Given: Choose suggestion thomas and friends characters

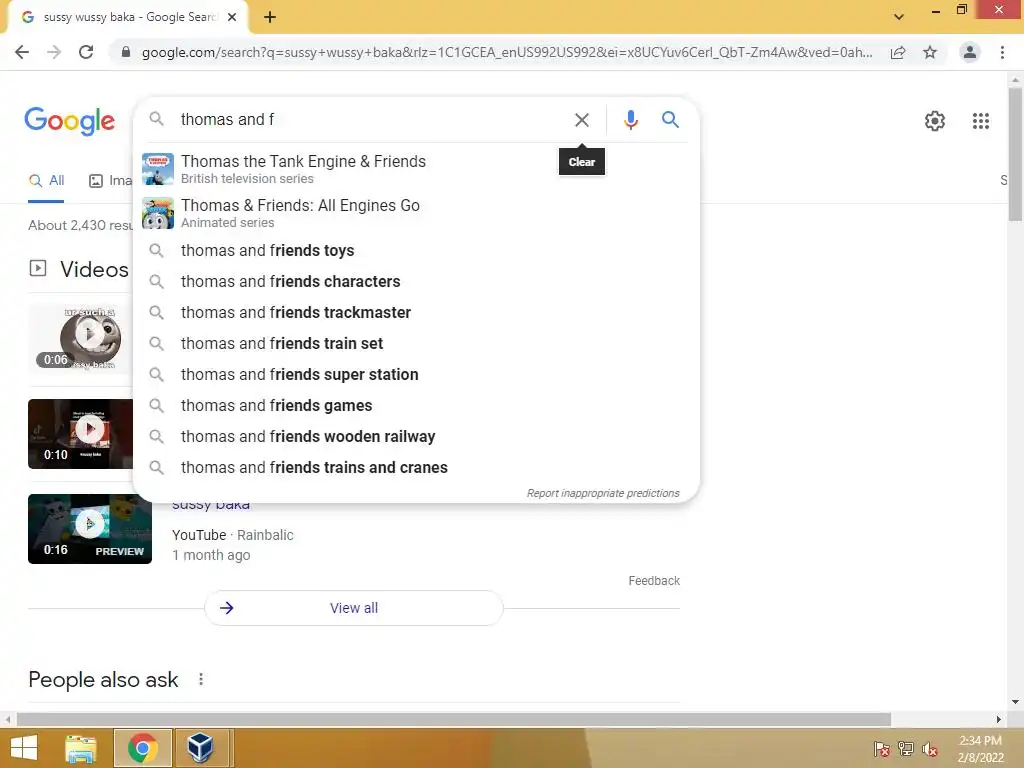Looking at the screenshot, I should click(416, 281).
